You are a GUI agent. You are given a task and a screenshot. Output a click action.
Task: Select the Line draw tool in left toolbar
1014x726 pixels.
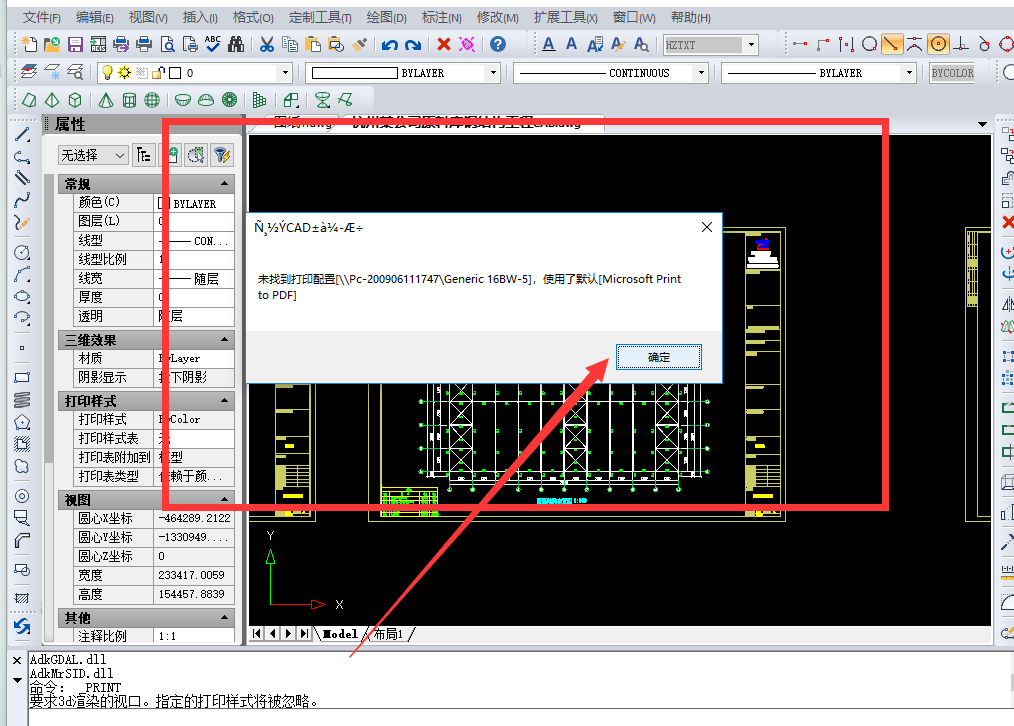tap(22, 134)
